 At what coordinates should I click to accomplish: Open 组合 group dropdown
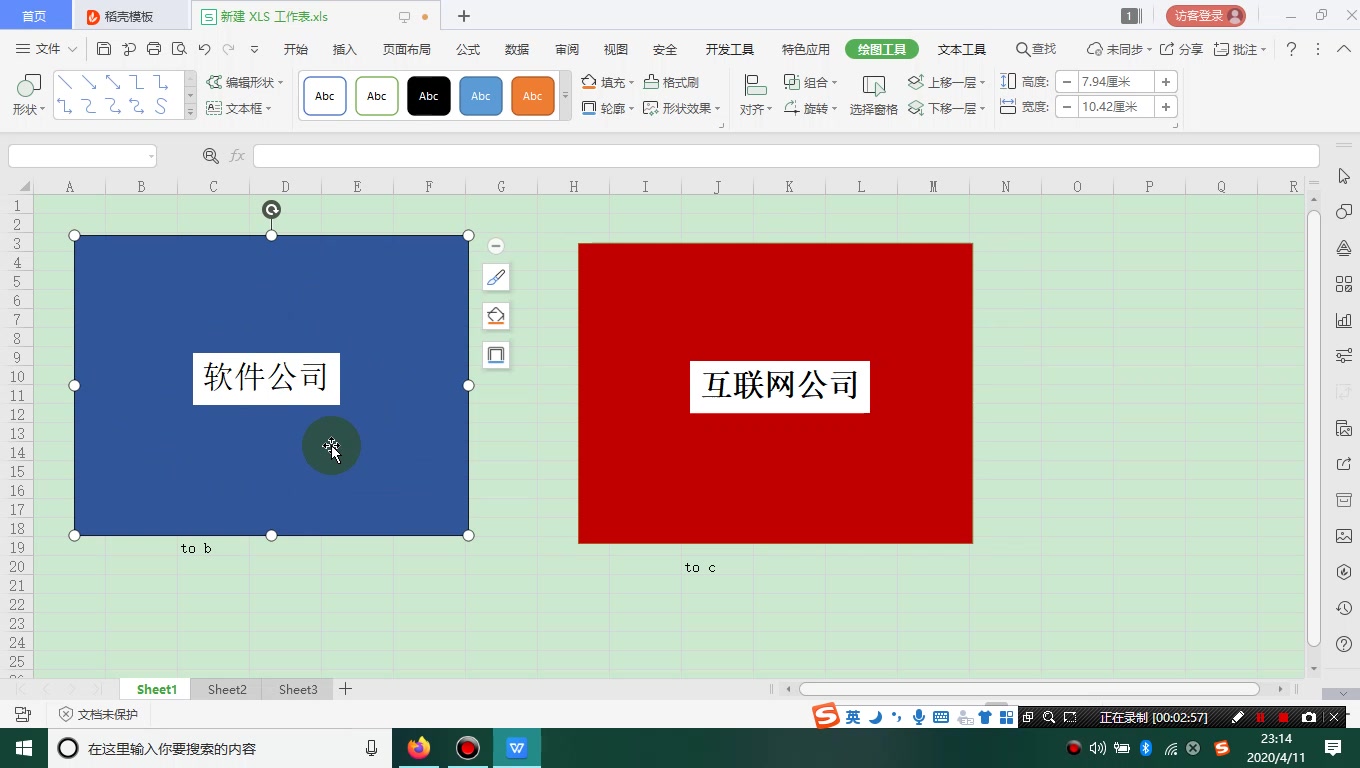click(810, 82)
